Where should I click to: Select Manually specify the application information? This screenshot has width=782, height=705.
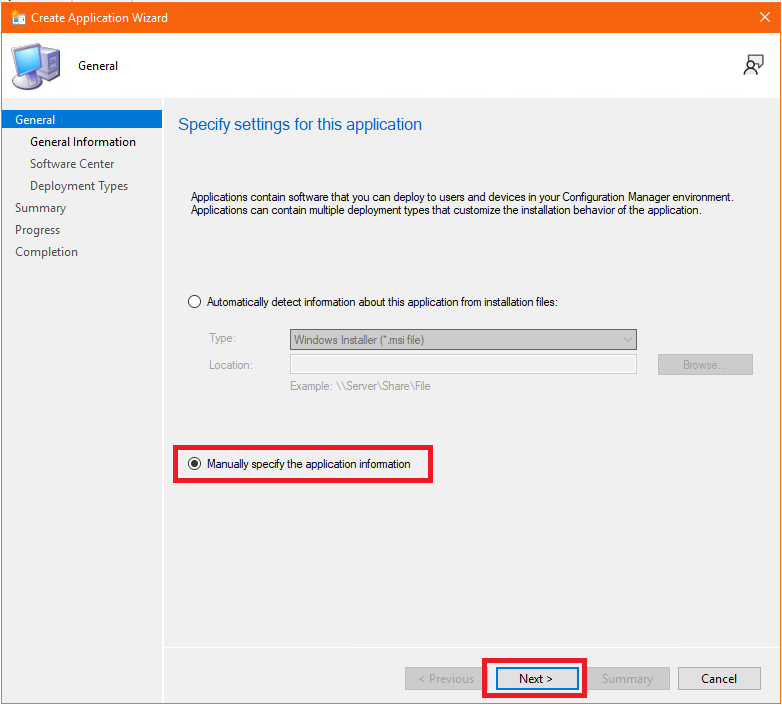[x=195, y=464]
